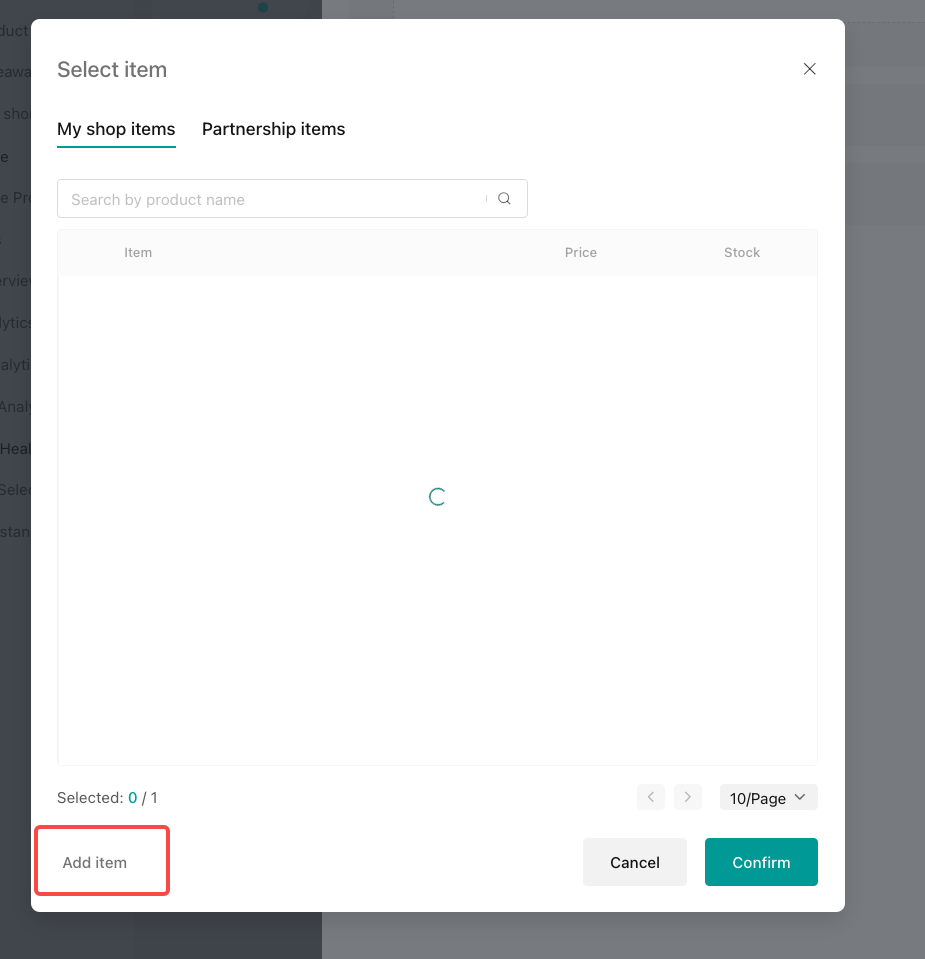Close the Select item dialog
The width and height of the screenshot is (925, 959).
pyautogui.click(x=810, y=69)
